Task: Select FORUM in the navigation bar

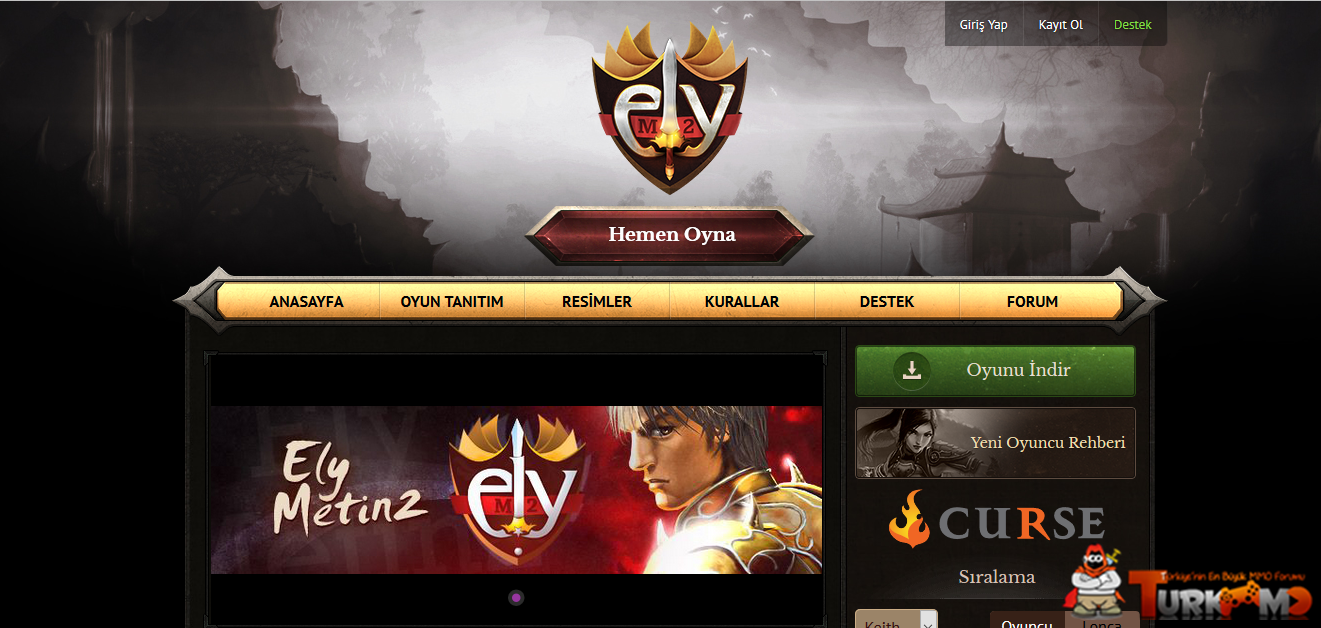Action: click(1032, 301)
